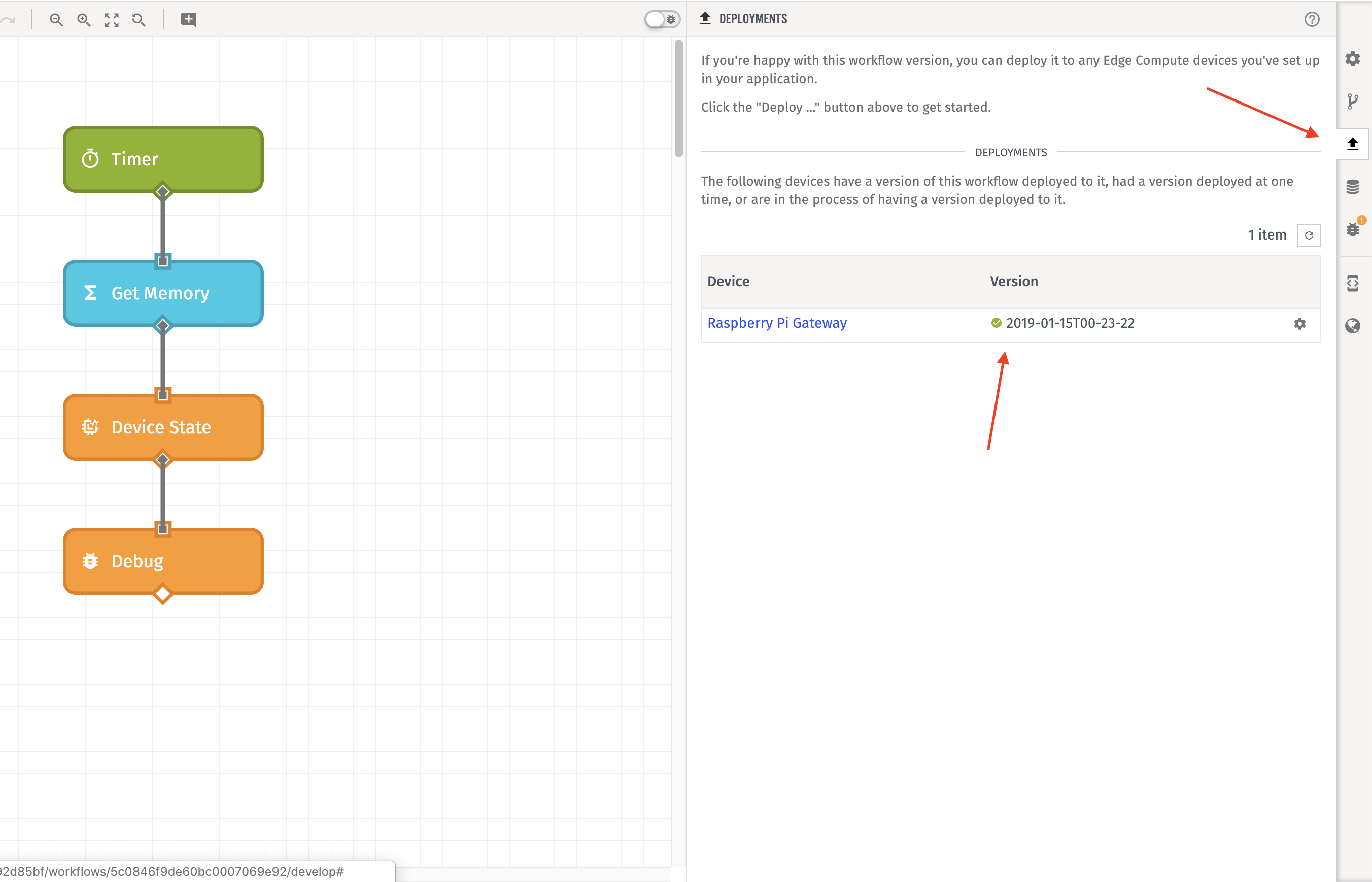Zoom in the workflow canvas
The image size is (1372, 882).
coord(84,20)
